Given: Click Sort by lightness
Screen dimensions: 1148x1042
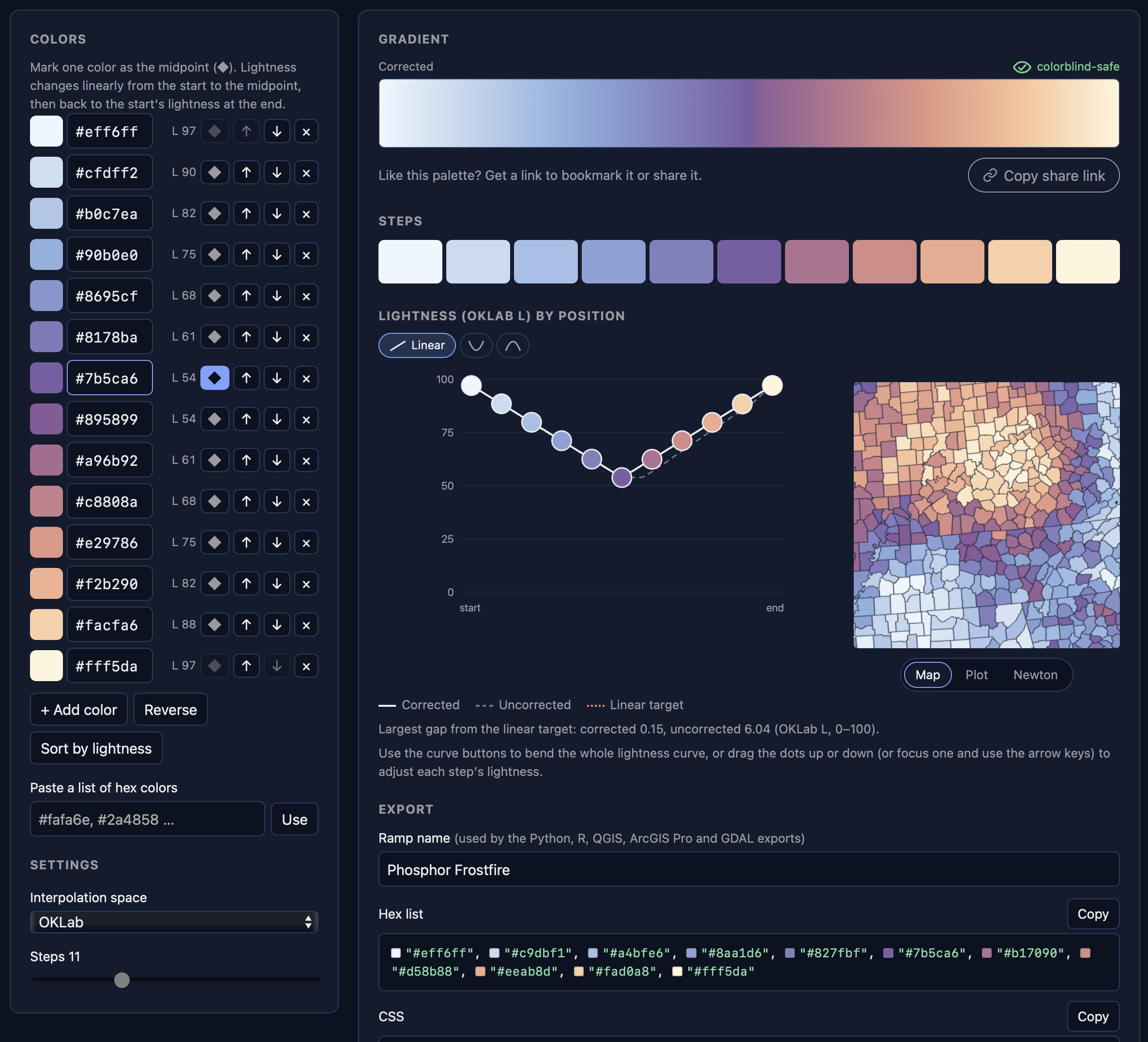Looking at the screenshot, I should click(x=96, y=748).
